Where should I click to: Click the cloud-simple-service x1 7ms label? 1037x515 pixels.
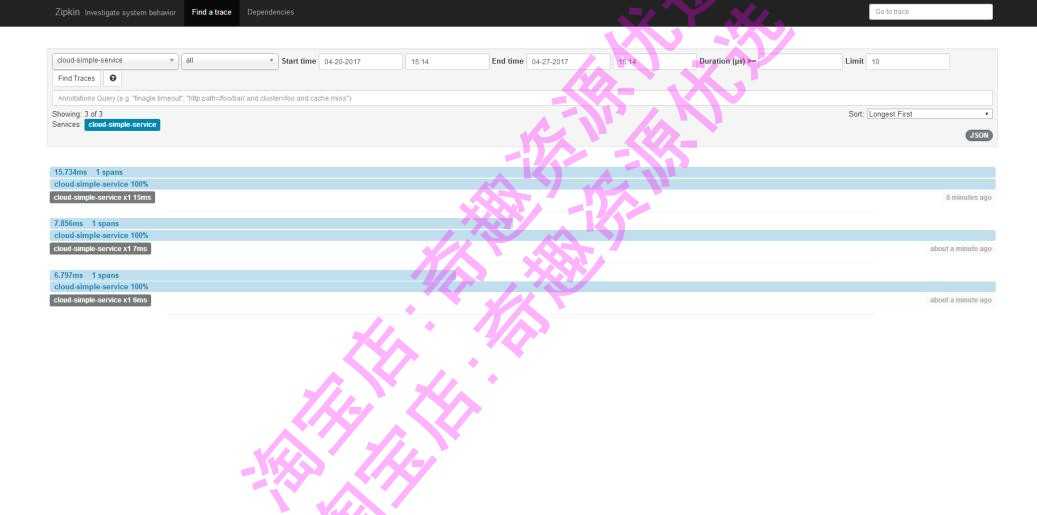click(x=101, y=249)
